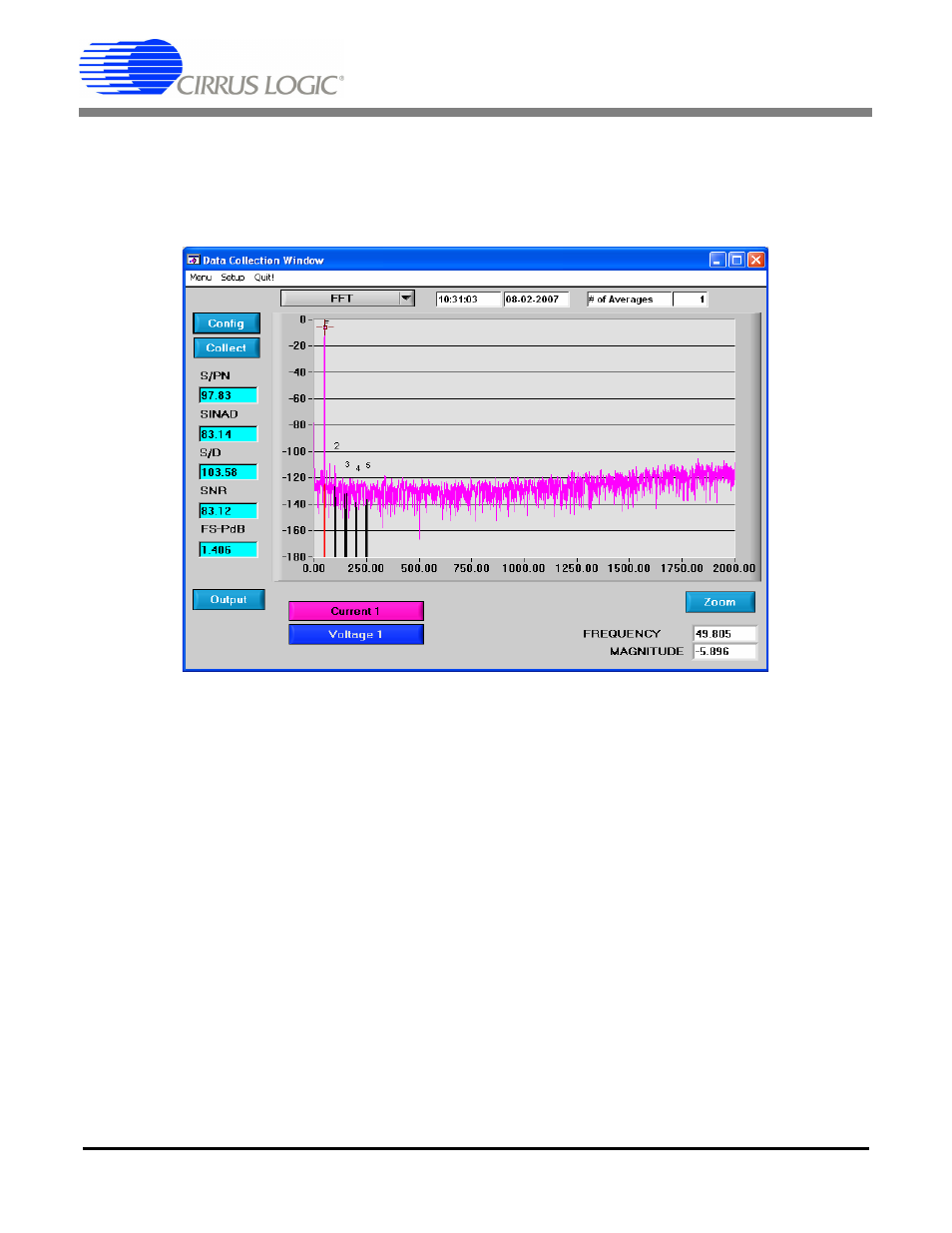Click the SNR value 83.12
Image resolution: width=952 pixels, height=1233 pixels.
coord(229,511)
